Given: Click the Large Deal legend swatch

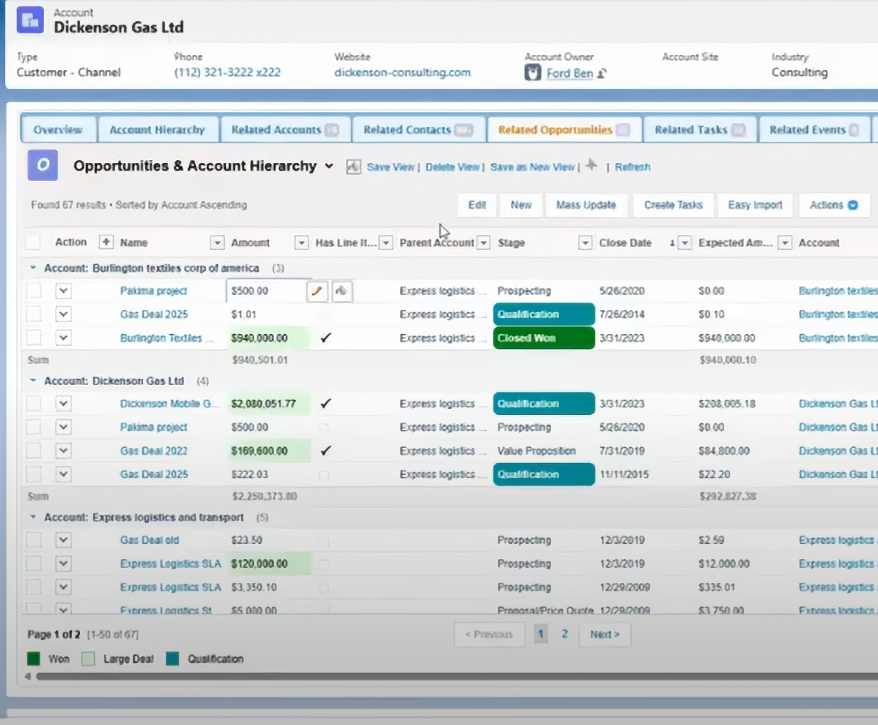Looking at the screenshot, I should coord(88,659).
